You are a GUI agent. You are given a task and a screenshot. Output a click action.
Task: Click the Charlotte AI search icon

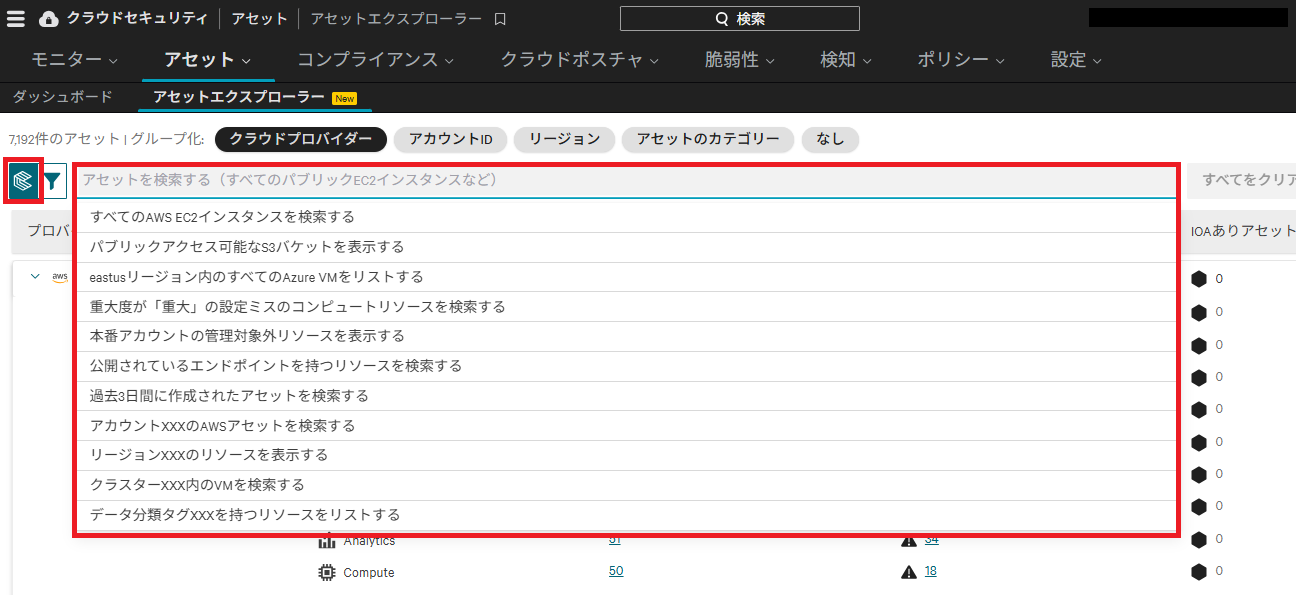(x=23, y=181)
